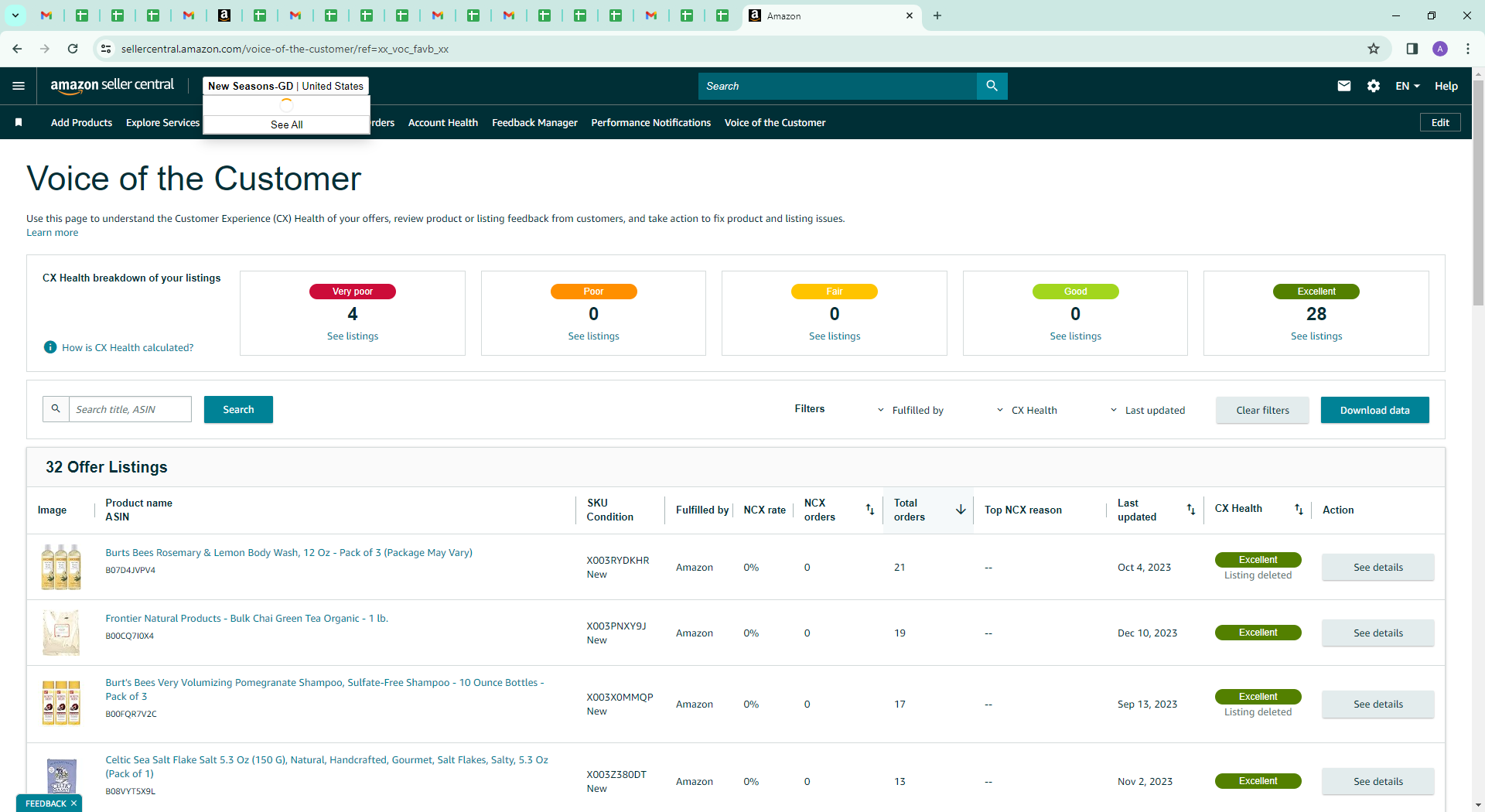
Task: Click Download data
Action: click(x=1374, y=410)
